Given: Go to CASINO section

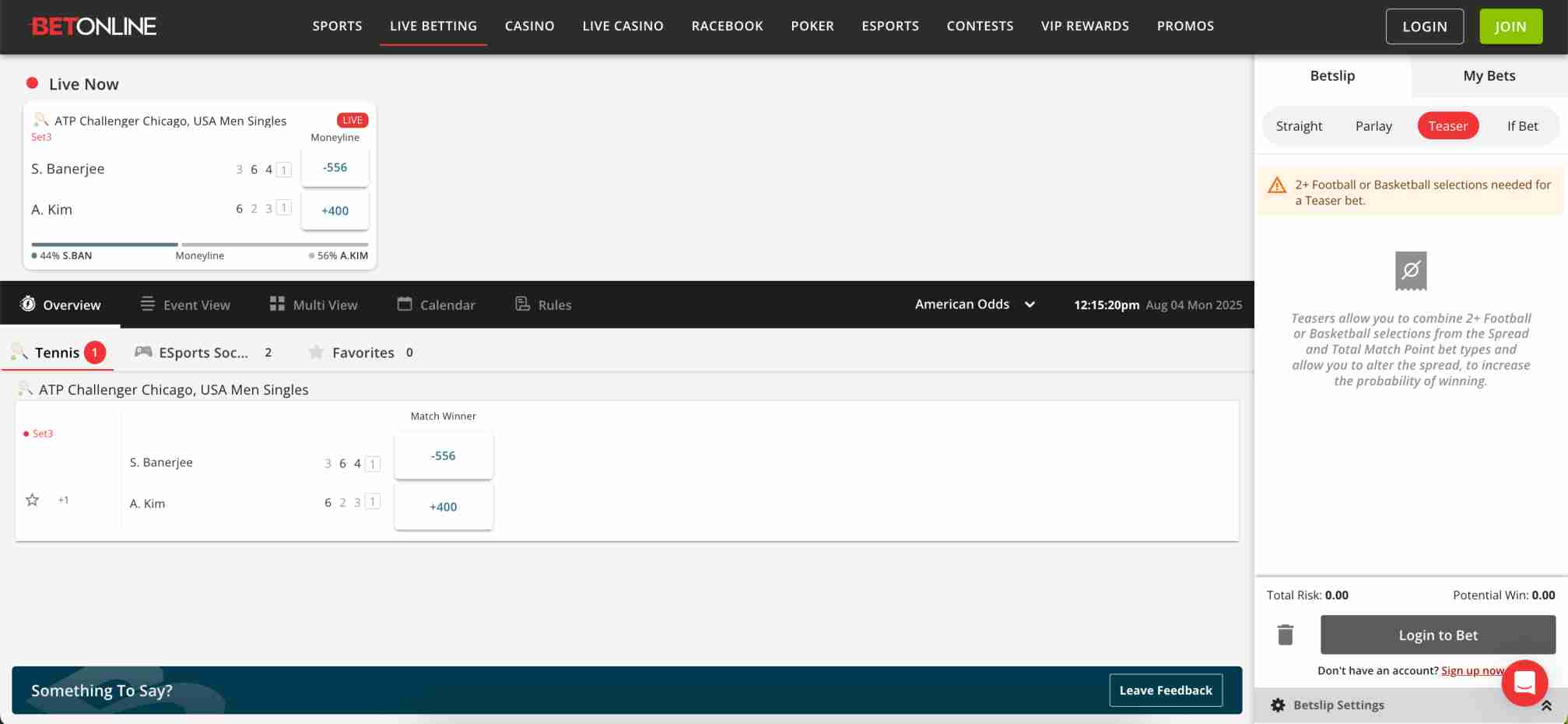Looking at the screenshot, I should (x=530, y=26).
